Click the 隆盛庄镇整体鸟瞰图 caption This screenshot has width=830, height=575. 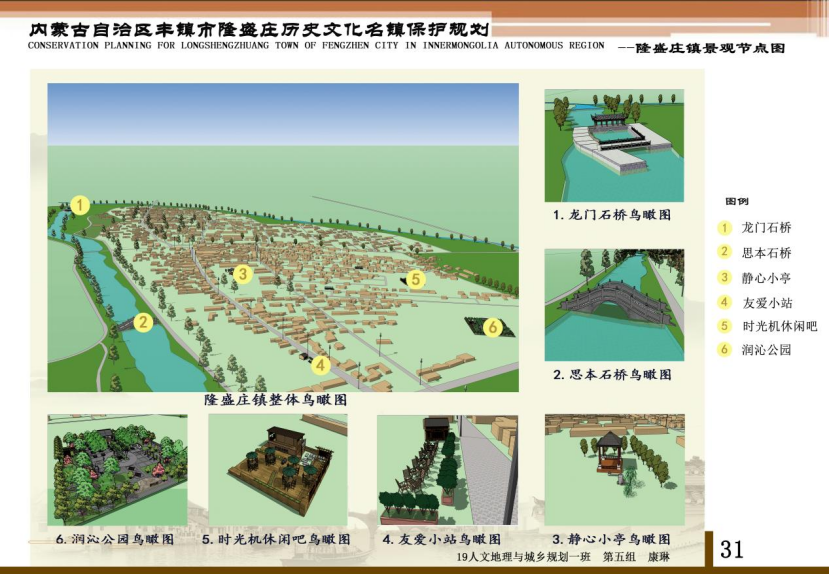[x=276, y=399]
